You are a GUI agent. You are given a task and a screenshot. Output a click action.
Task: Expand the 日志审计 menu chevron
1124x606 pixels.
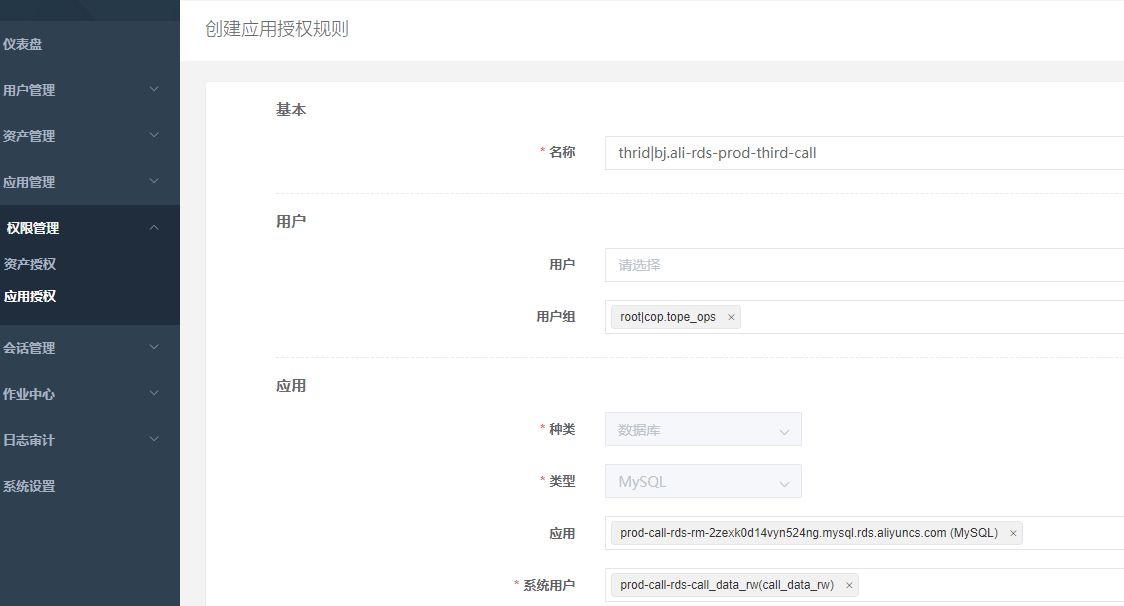click(x=154, y=439)
